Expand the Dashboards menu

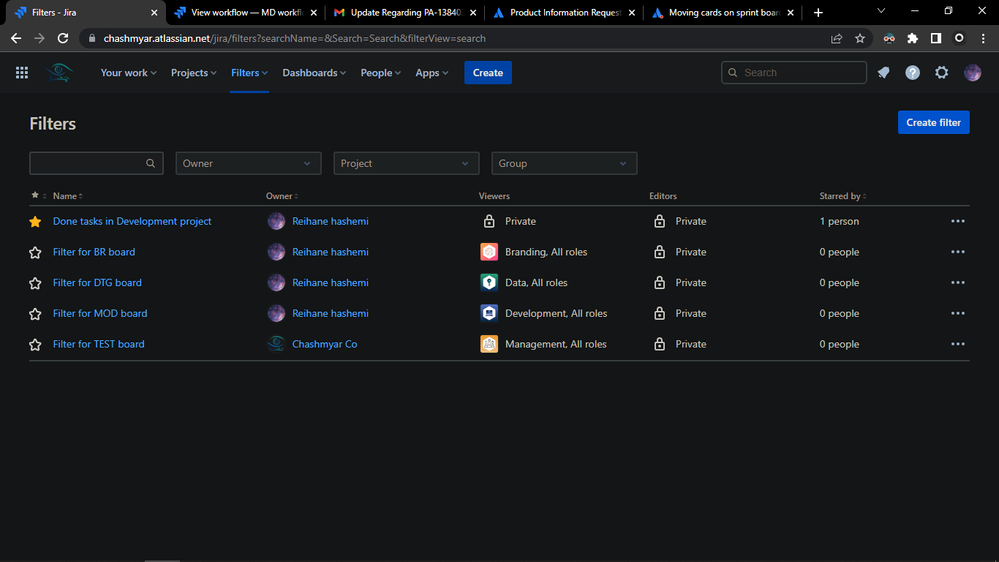pyautogui.click(x=314, y=73)
